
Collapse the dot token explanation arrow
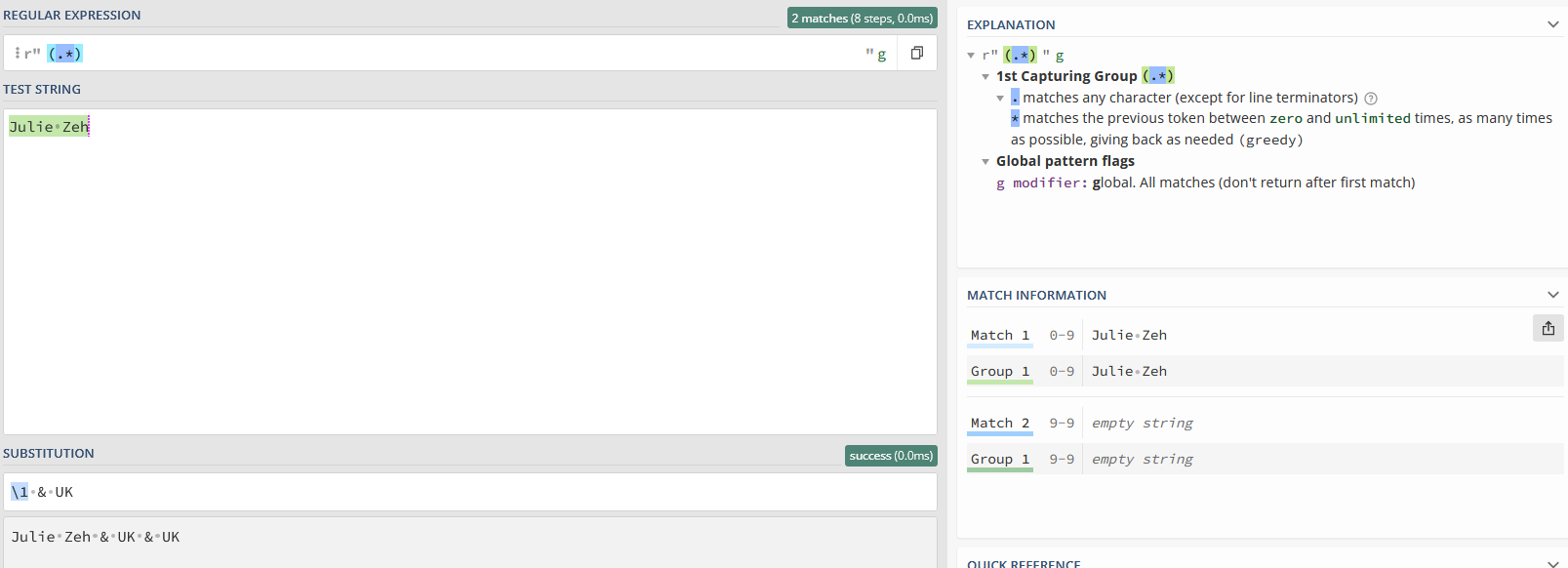point(1000,98)
